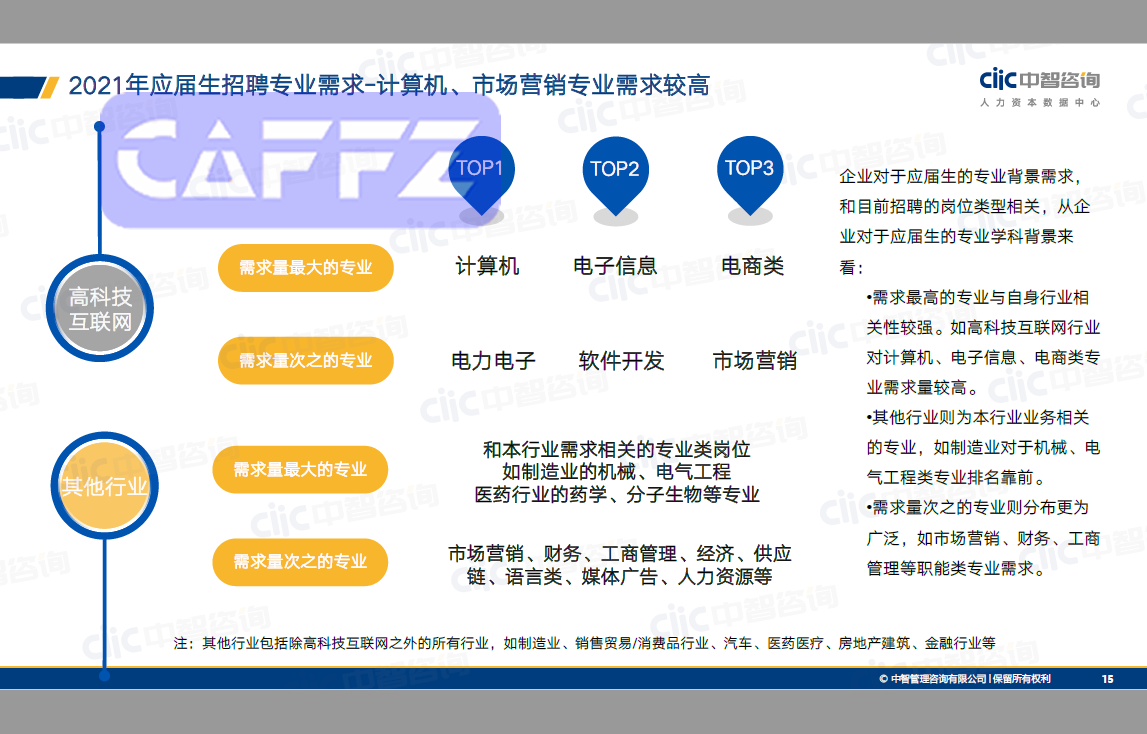Expand the 电商类 entry under TOP3

point(751,264)
